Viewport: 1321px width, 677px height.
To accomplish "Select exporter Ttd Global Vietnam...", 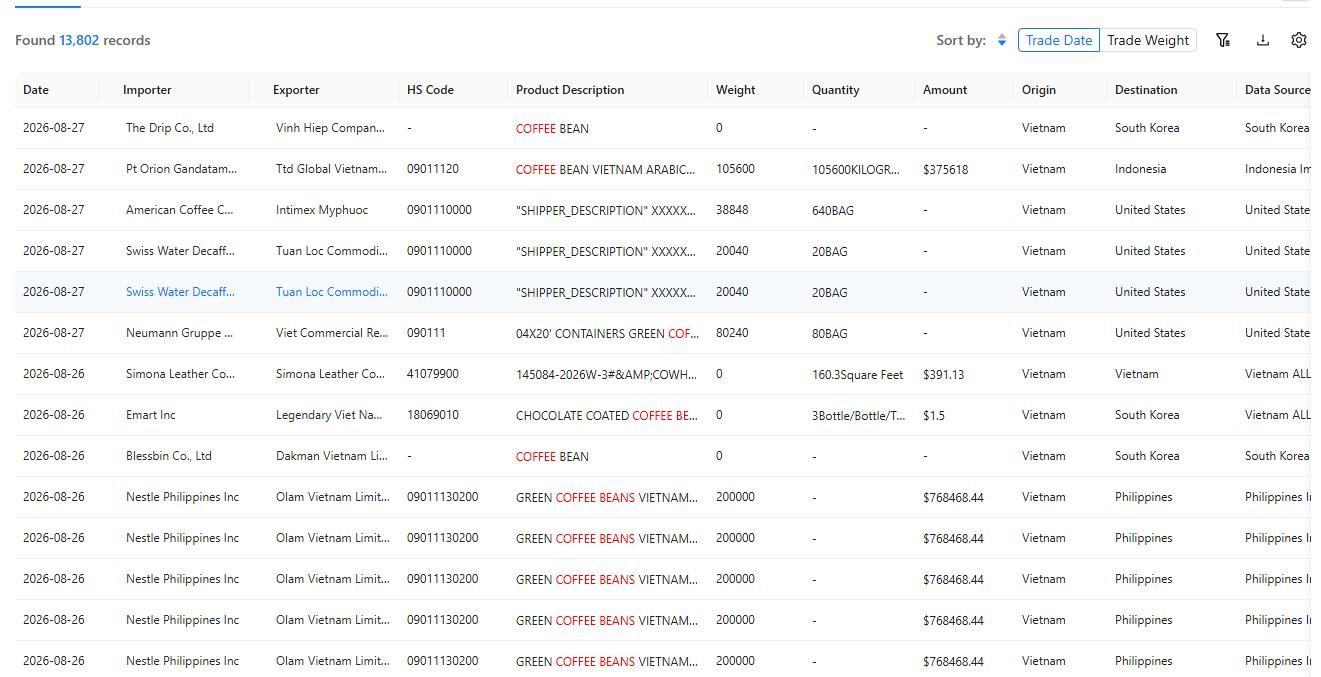I will coord(331,169).
